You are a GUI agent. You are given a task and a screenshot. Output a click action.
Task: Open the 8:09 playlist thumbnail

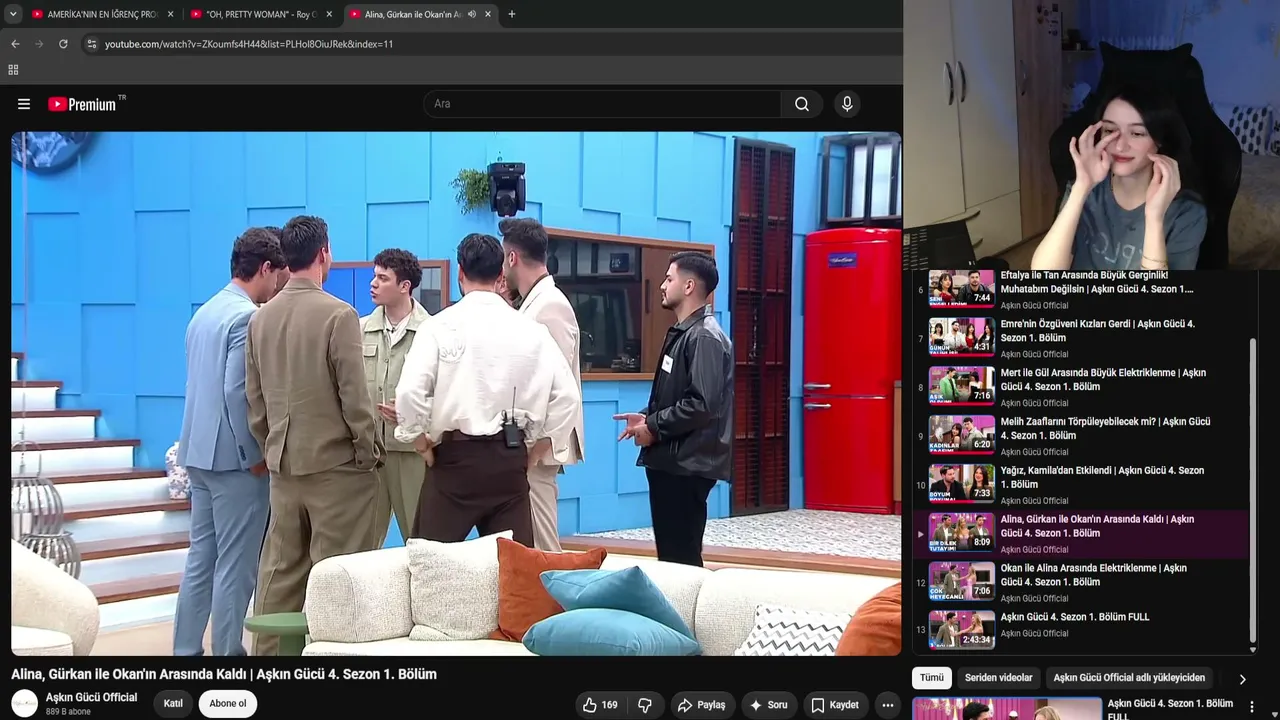coord(962,533)
